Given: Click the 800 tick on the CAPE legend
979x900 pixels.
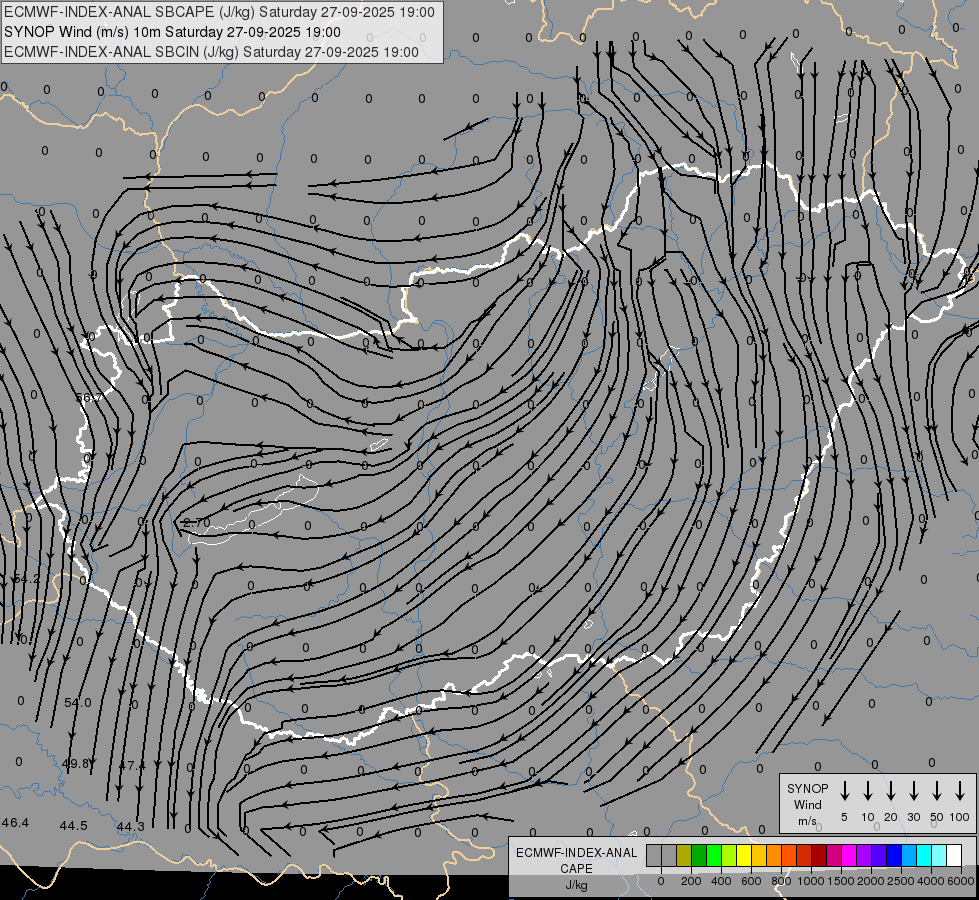Looking at the screenshot, I should (x=781, y=881).
